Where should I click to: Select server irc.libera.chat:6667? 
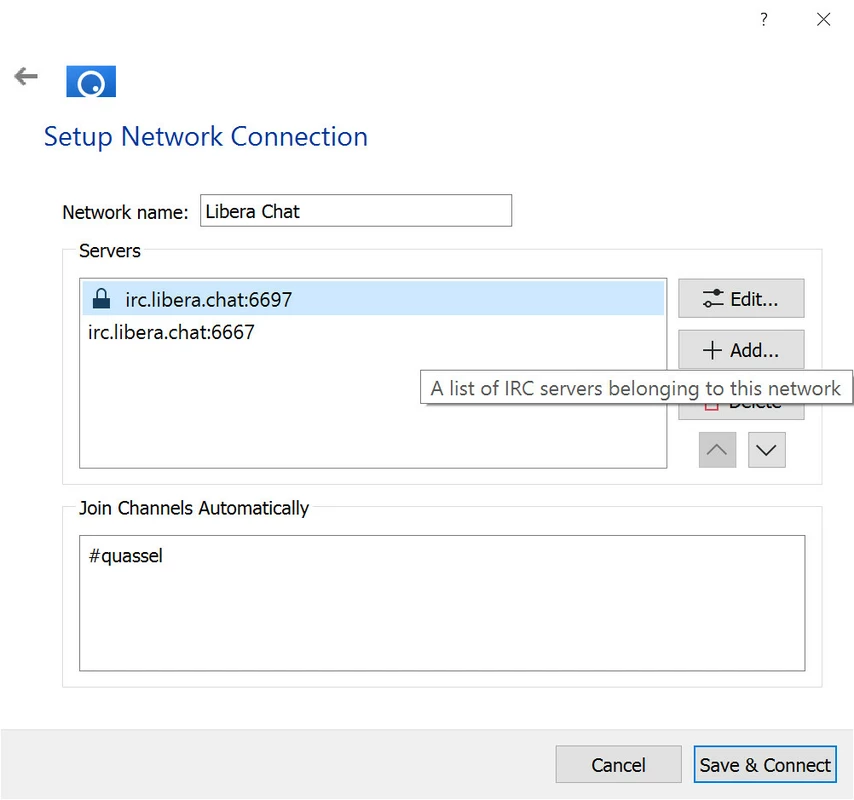[x=373, y=332]
